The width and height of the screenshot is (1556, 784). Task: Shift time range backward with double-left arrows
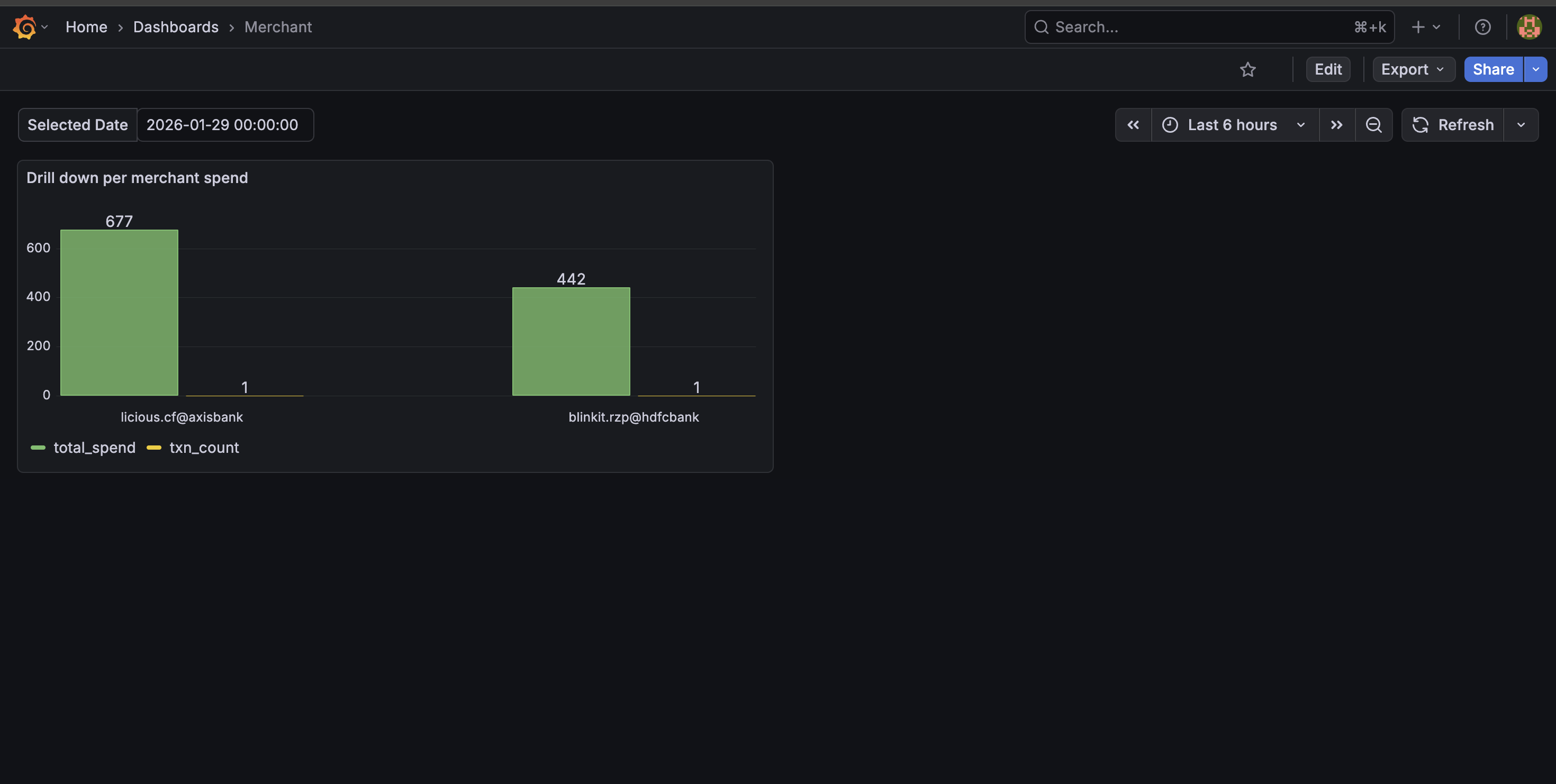pyautogui.click(x=1133, y=125)
